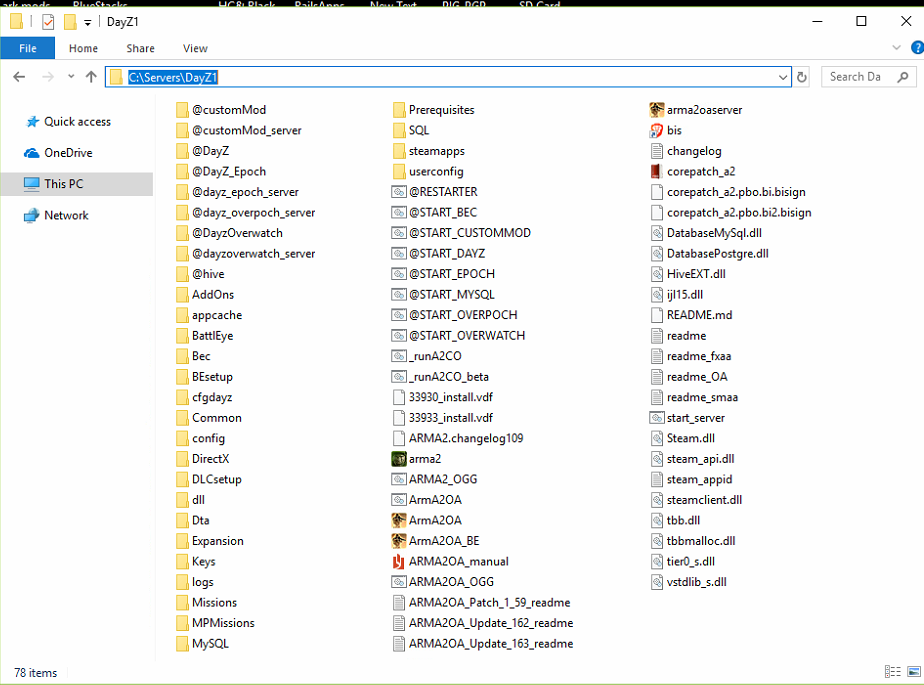Screen dimensions: 924x685
Task: Open the File menu
Action: [28, 48]
